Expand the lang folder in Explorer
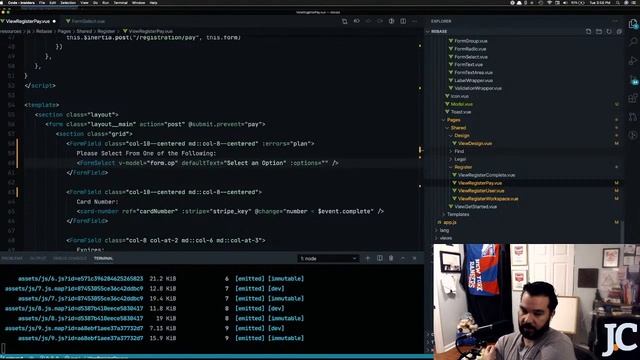Image resolution: width=640 pixels, height=360 pixels. (x=444, y=230)
